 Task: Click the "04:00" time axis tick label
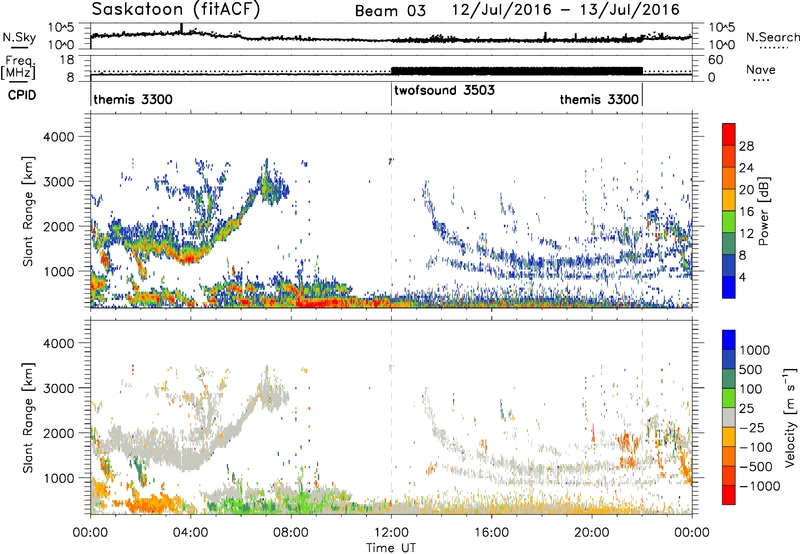pyautogui.click(x=190, y=533)
